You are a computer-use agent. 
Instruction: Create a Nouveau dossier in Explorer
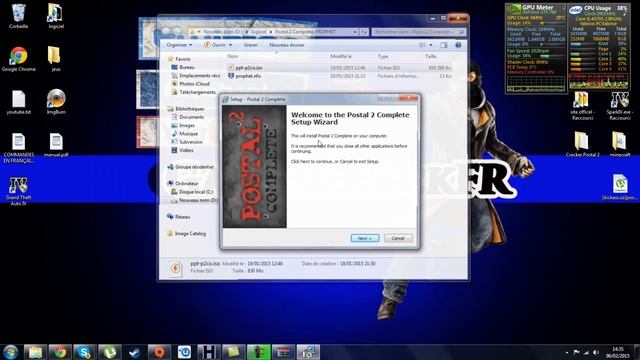(x=287, y=45)
